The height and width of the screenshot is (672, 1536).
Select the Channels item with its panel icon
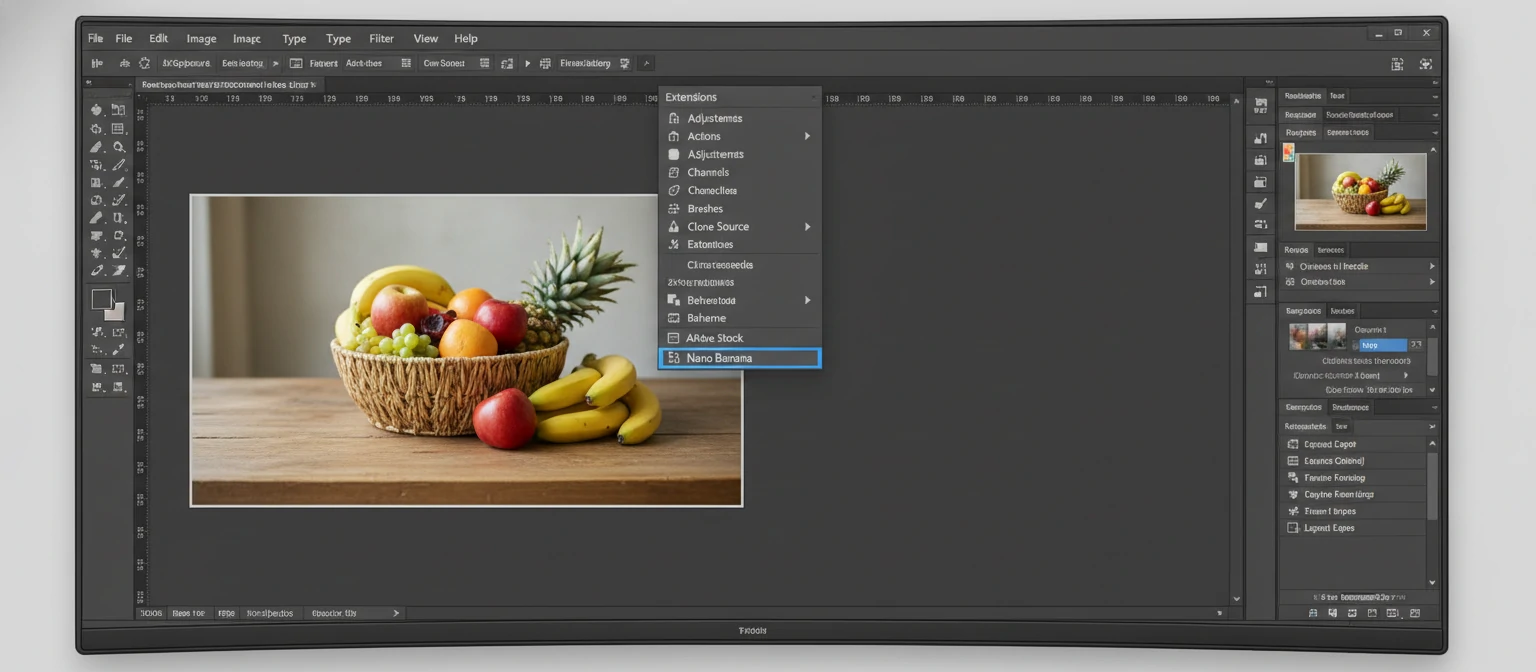pos(710,172)
